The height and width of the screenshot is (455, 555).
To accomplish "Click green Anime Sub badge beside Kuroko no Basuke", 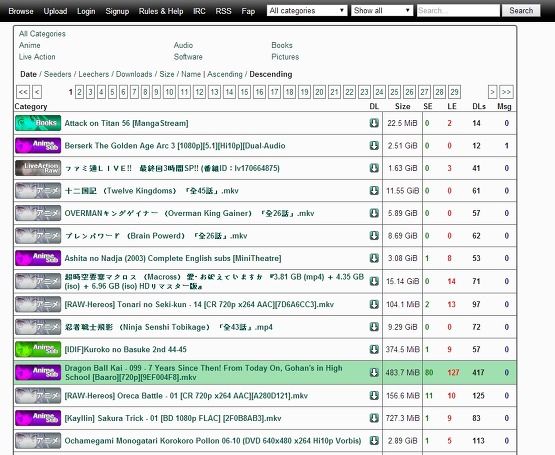I will (x=38, y=349).
